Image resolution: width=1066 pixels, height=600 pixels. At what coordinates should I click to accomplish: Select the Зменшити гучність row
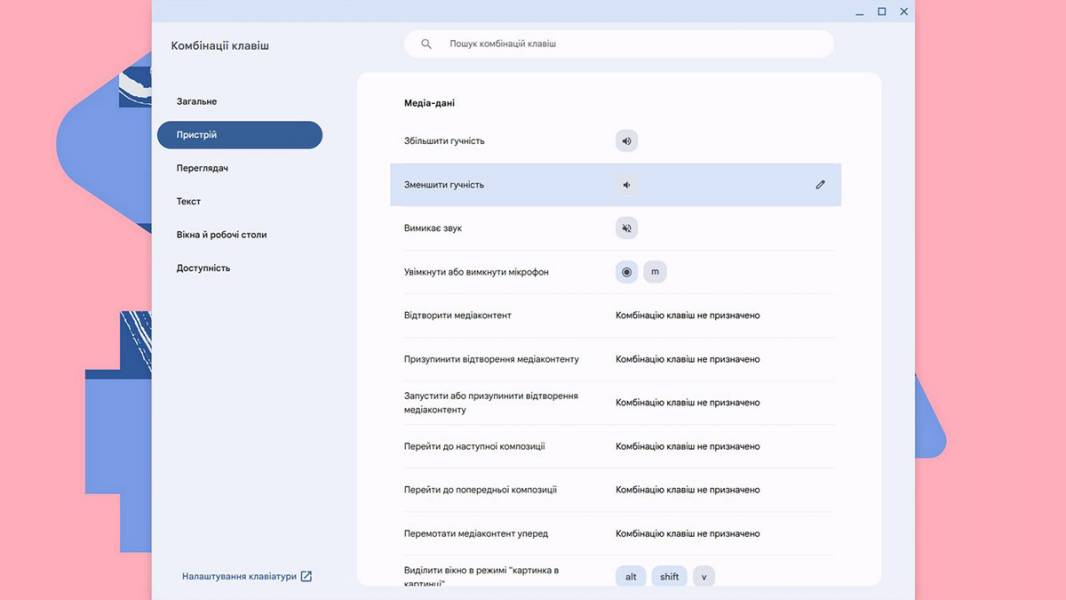point(615,184)
